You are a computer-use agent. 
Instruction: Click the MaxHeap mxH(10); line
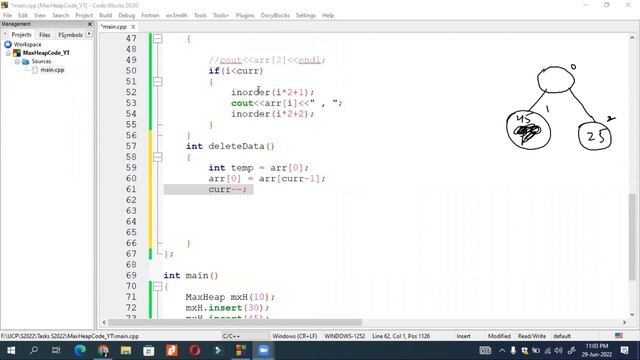tap(230, 297)
